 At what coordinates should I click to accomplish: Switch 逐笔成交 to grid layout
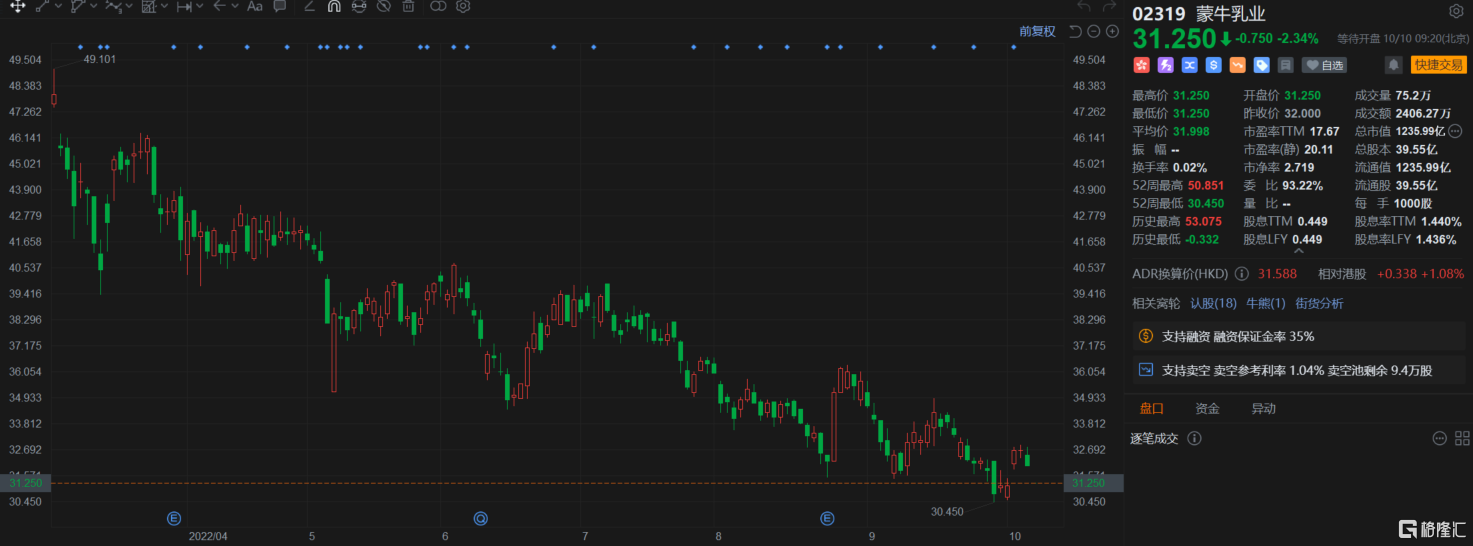point(1461,438)
